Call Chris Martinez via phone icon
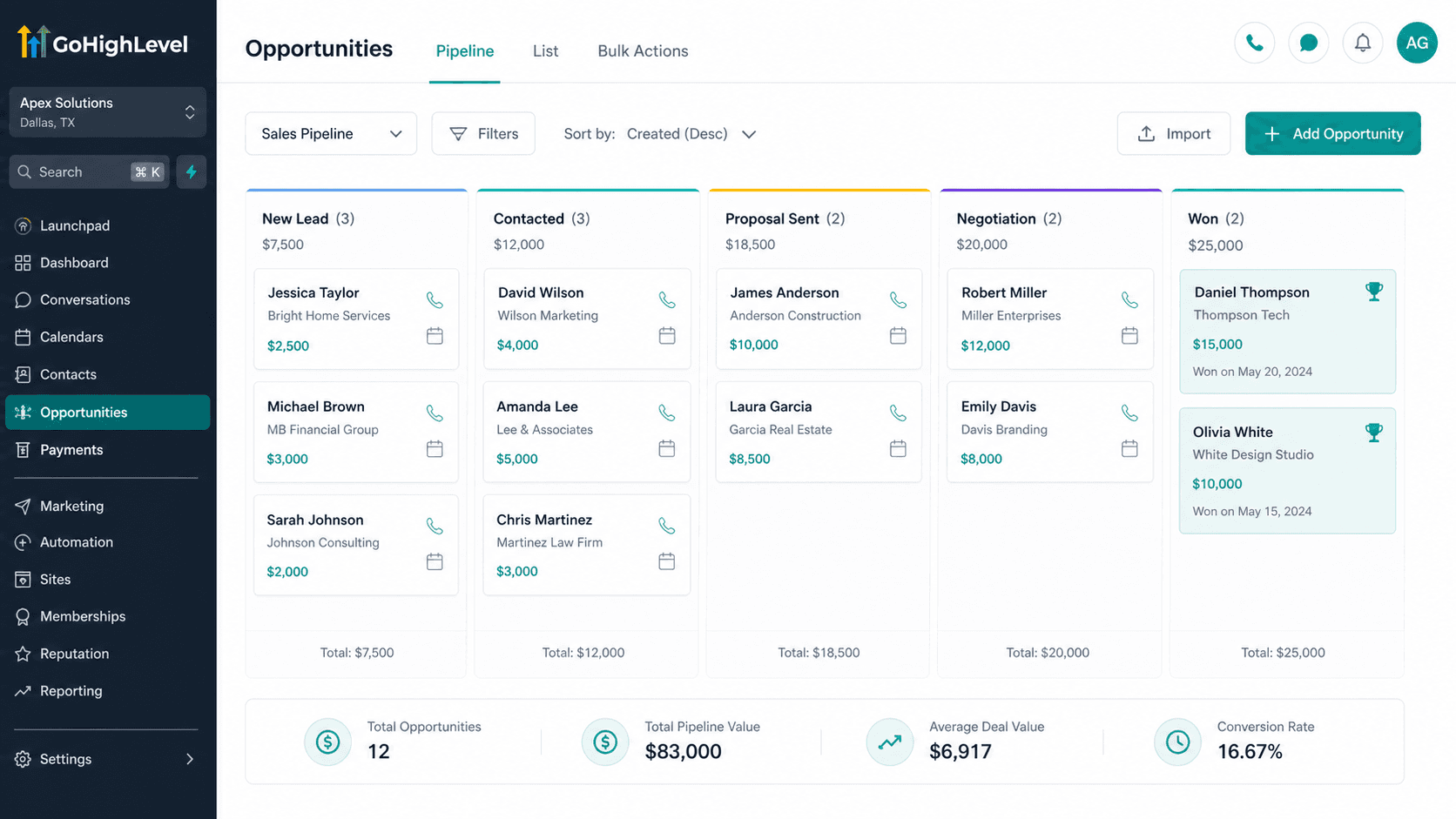 [x=667, y=526]
